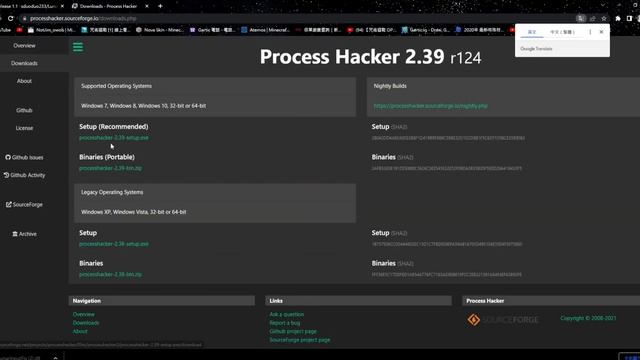Click the Supported Operating Systems heading
The image size is (640, 360).
pyautogui.click(x=116, y=86)
